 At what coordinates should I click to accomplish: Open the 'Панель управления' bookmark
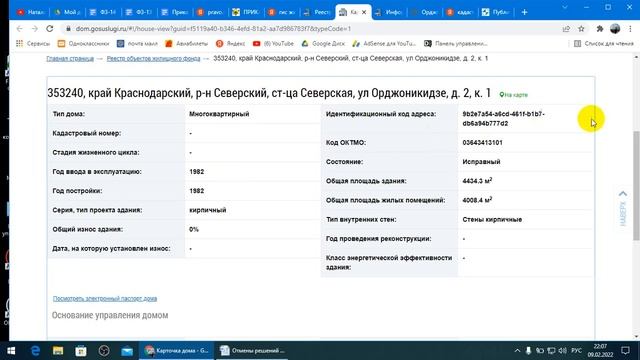[456, 43]
